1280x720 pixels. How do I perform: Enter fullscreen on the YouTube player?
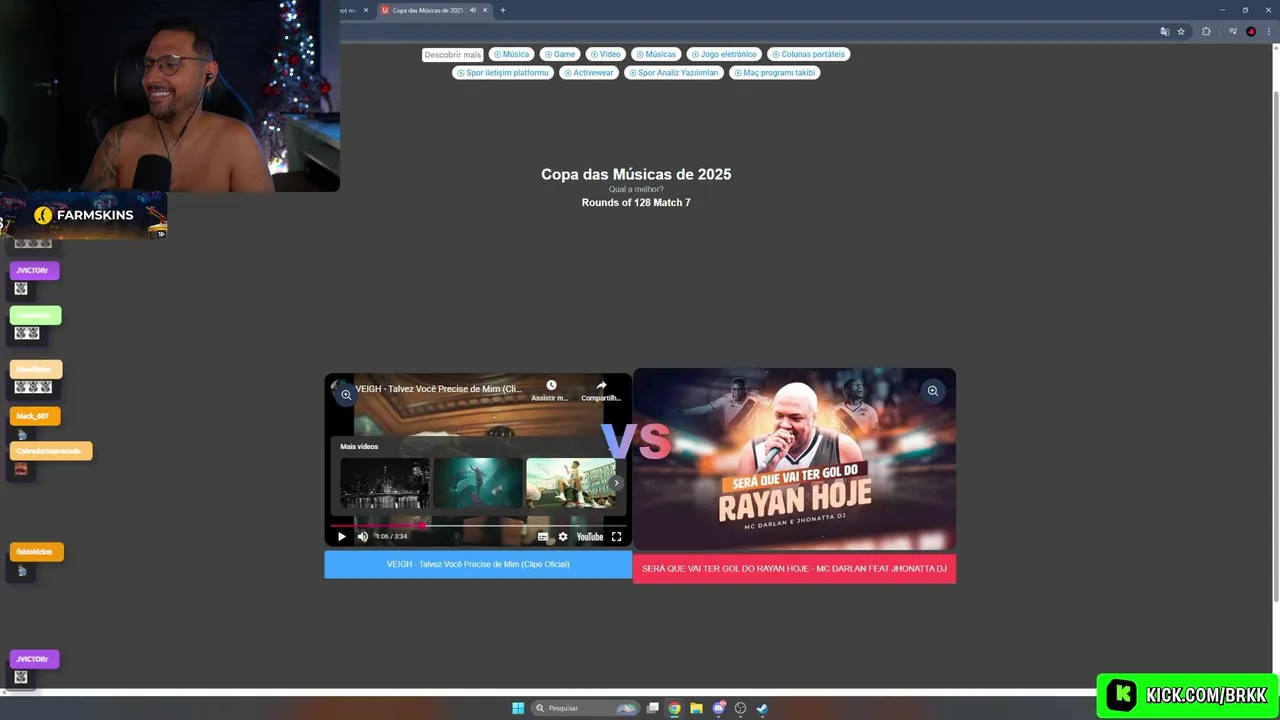[x=616, y=537]
